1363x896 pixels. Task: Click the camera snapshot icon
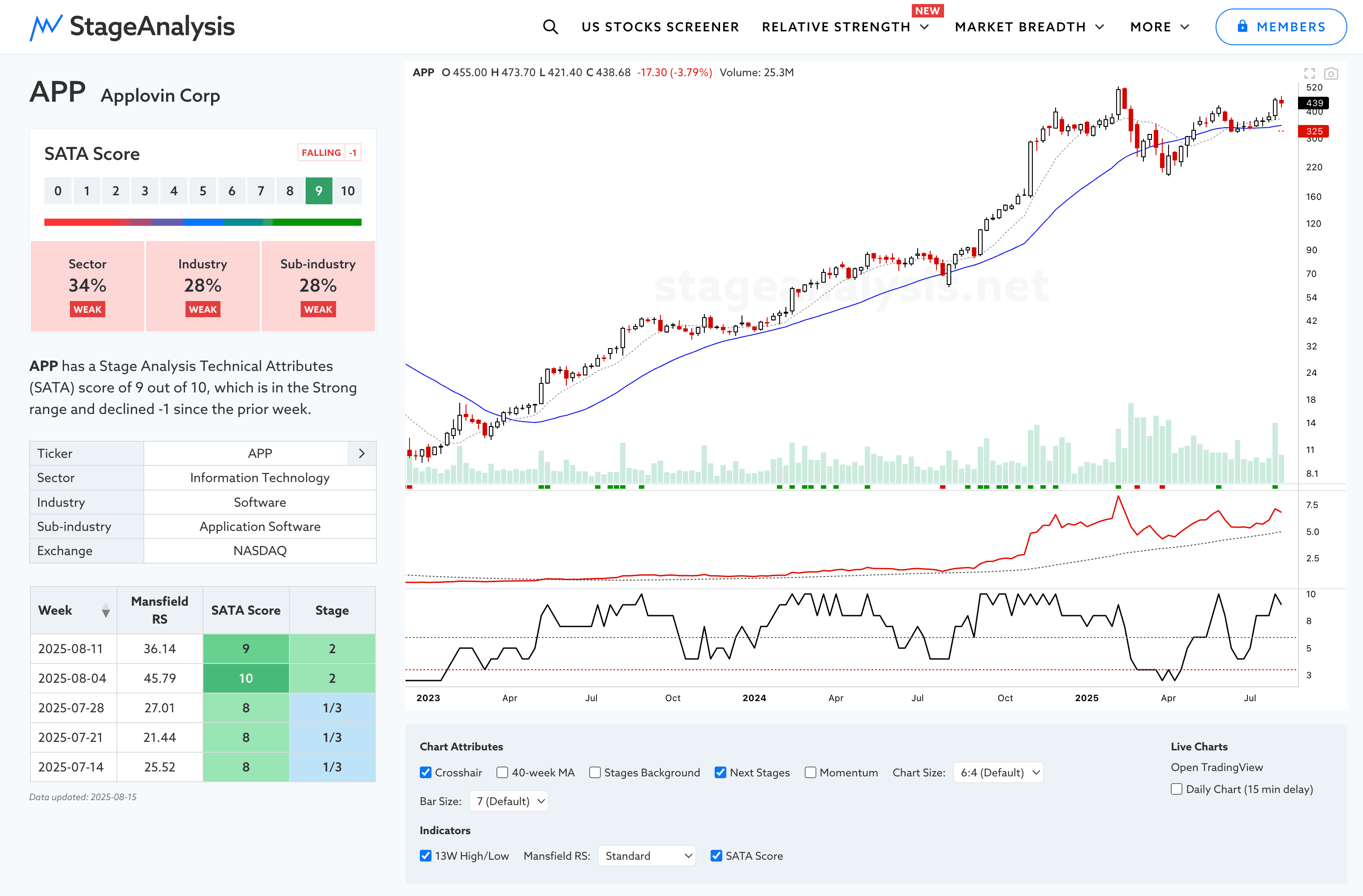(1332, 73)
